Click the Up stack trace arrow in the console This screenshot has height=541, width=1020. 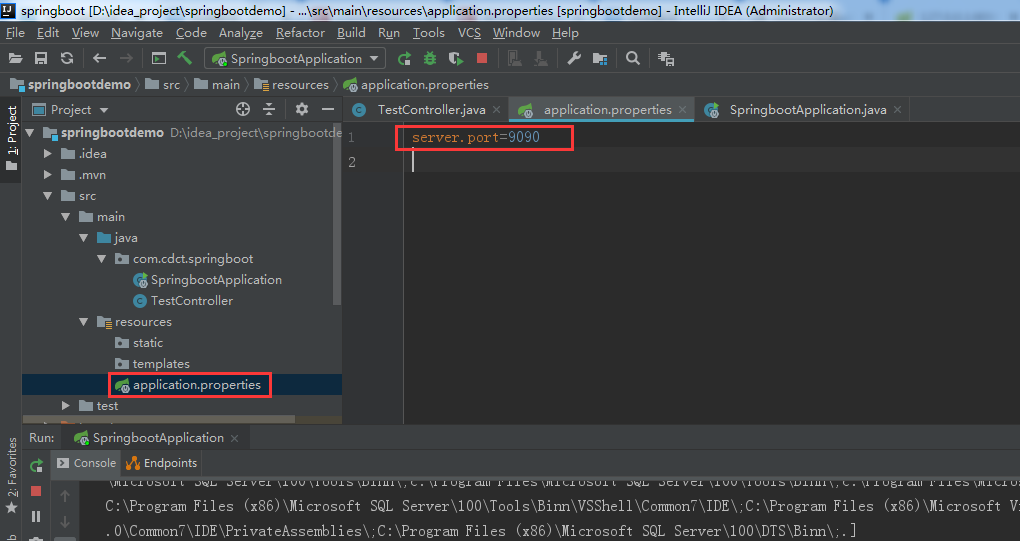point(65,496)
